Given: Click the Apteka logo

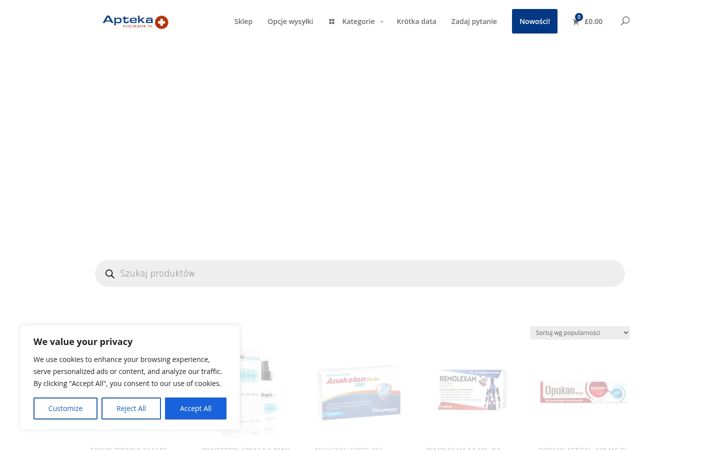Looking at the screenshot, I should click(135, 22).
